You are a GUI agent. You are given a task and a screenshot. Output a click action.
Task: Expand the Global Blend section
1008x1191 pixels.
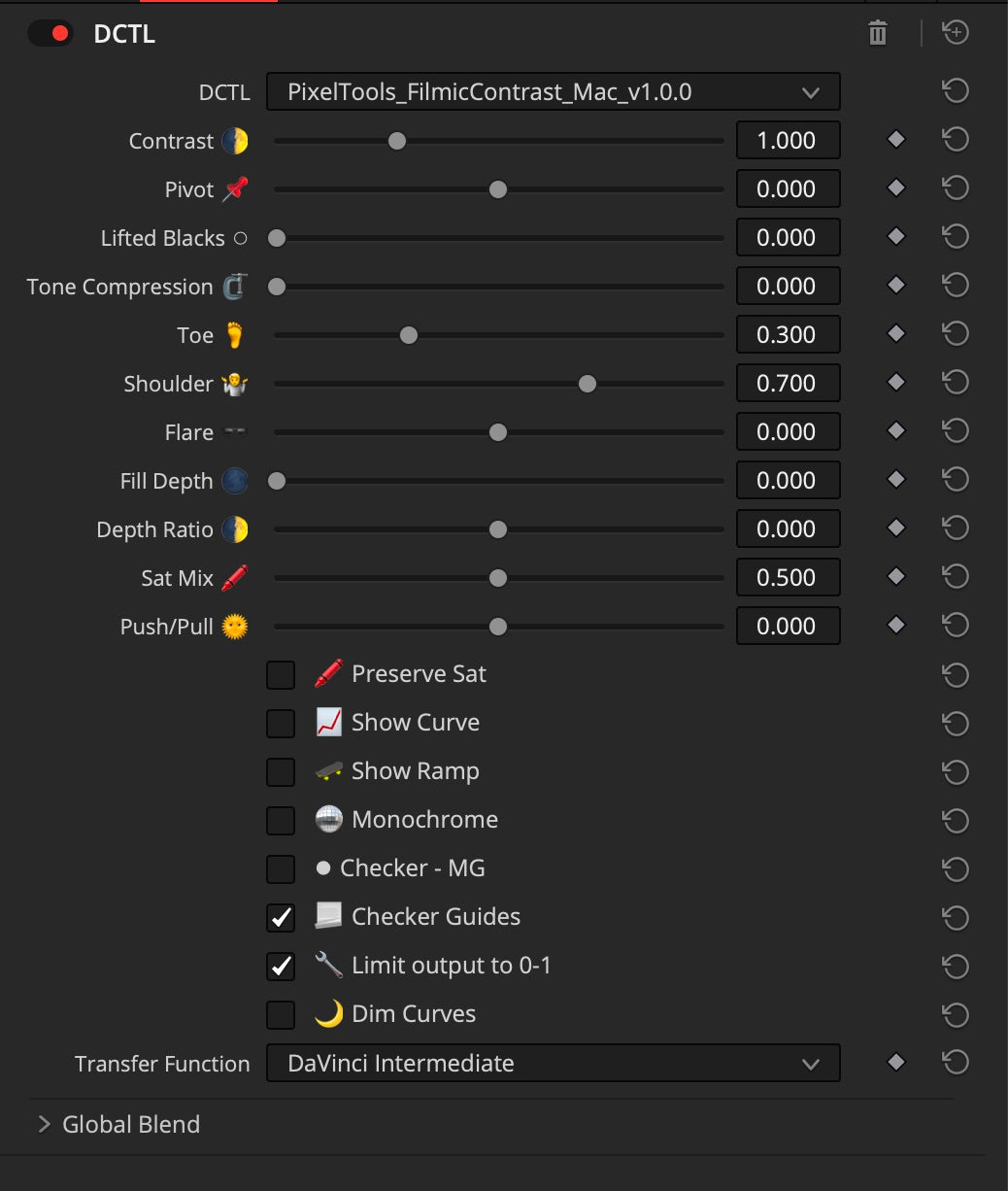point(44,1124)
